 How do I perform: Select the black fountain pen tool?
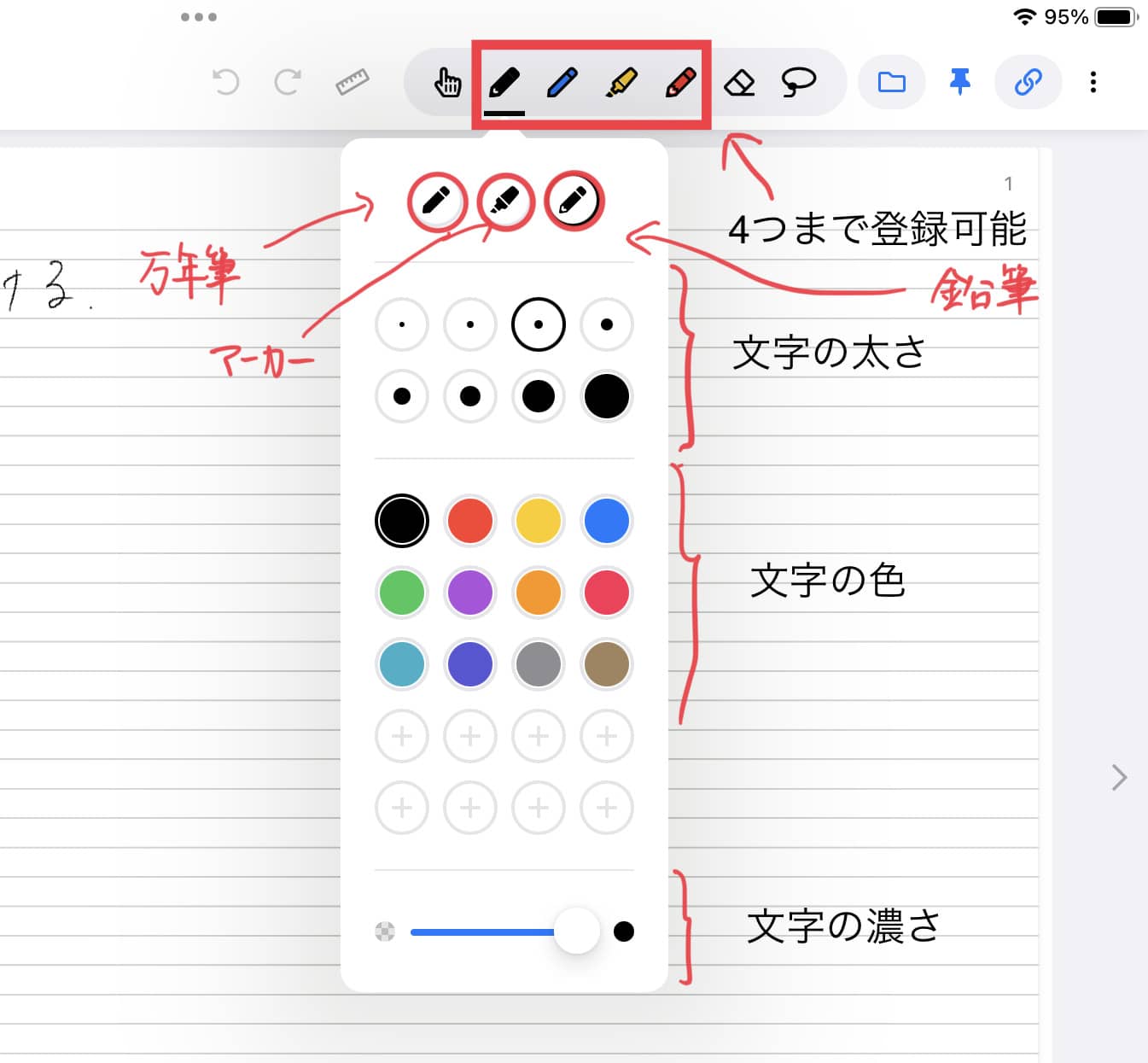(x=504, y=82)
